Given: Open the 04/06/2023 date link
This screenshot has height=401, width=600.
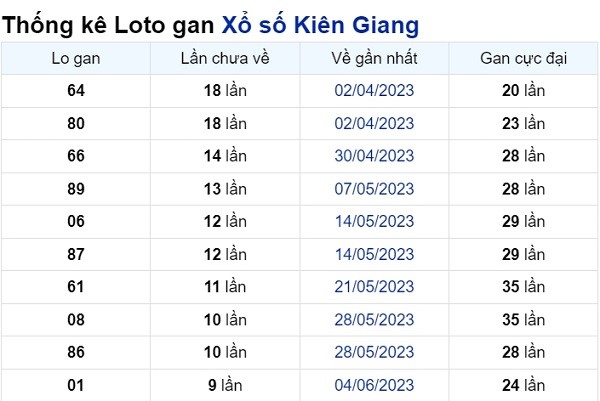Looking at the screenshot, I should 374,385.
